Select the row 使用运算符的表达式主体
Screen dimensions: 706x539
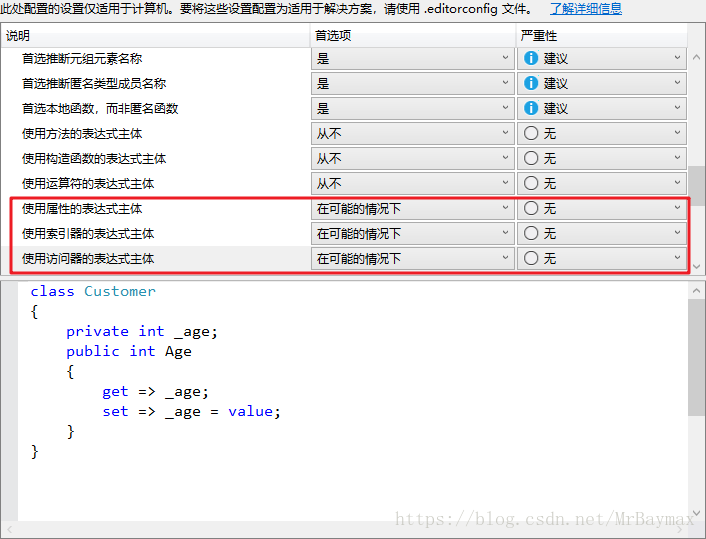[88, 184]
